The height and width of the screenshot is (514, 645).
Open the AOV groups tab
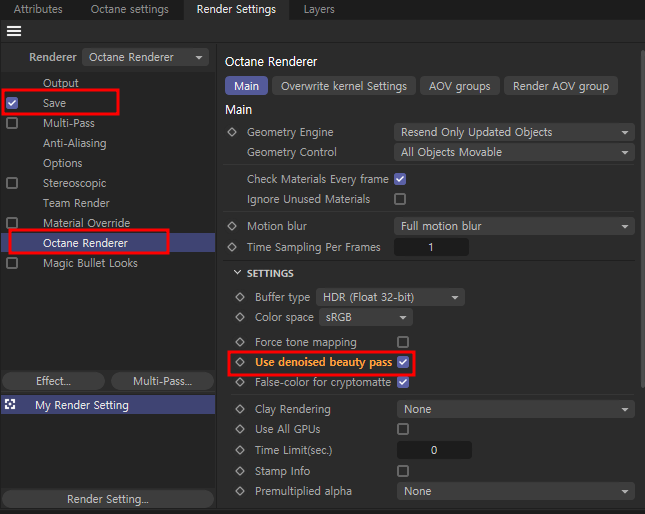[459, 86]
